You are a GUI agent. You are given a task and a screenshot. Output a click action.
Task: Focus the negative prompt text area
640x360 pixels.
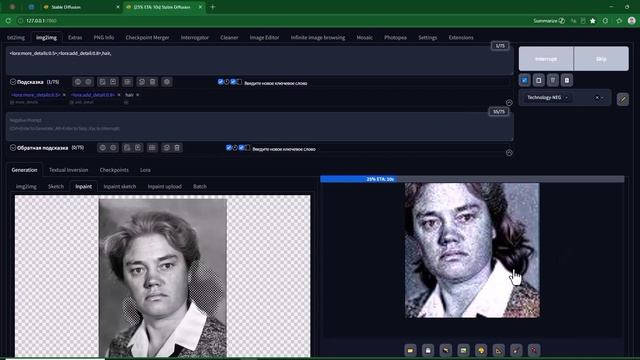point(260,127)
